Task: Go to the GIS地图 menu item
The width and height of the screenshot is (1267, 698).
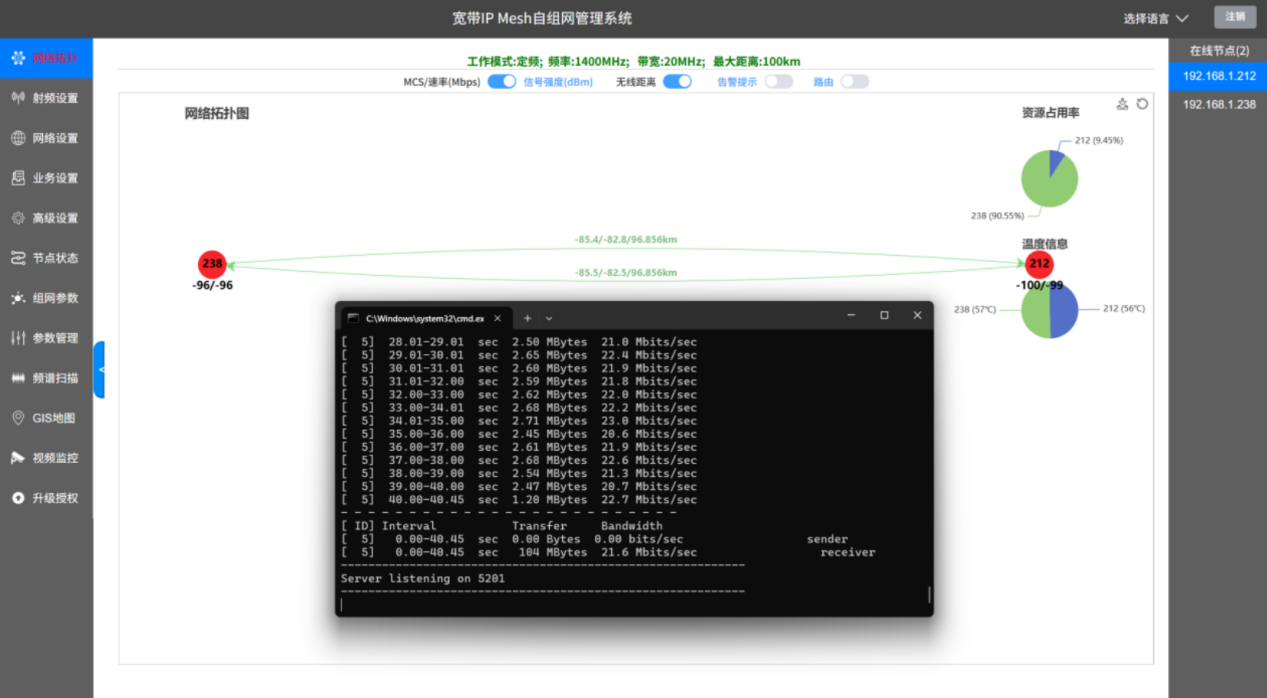Action: (47, 418)
